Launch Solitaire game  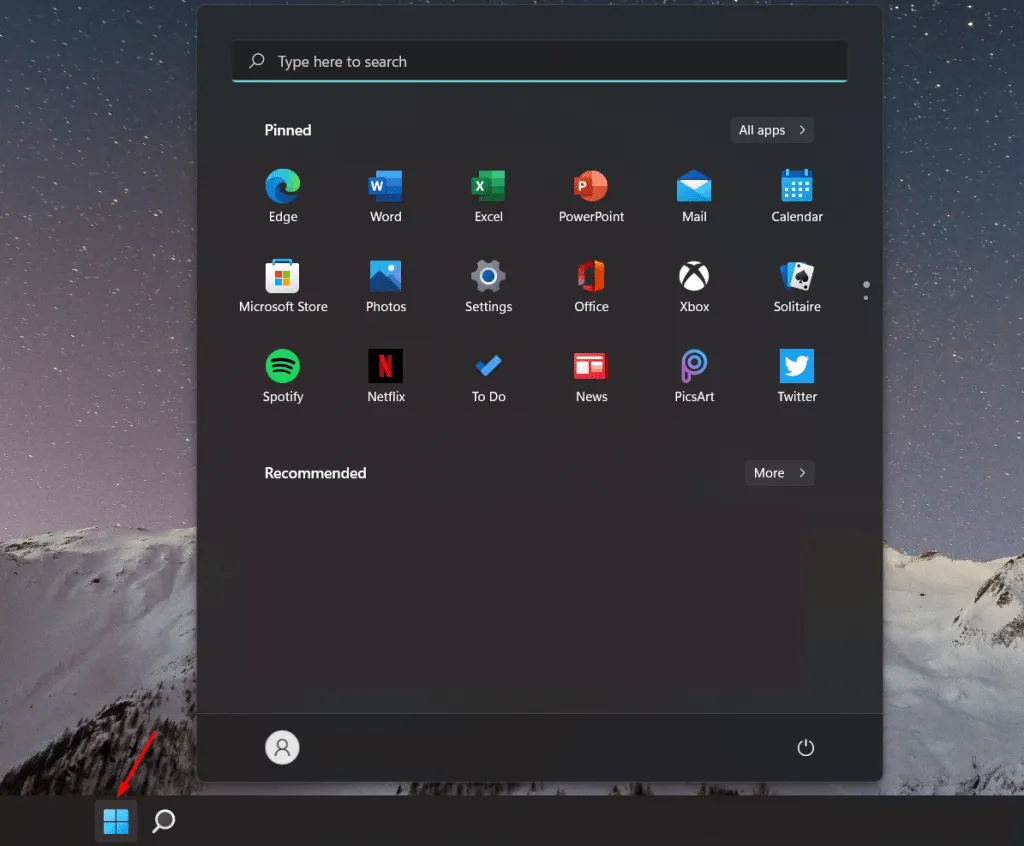pyautogui.click(x=797, y=285)
